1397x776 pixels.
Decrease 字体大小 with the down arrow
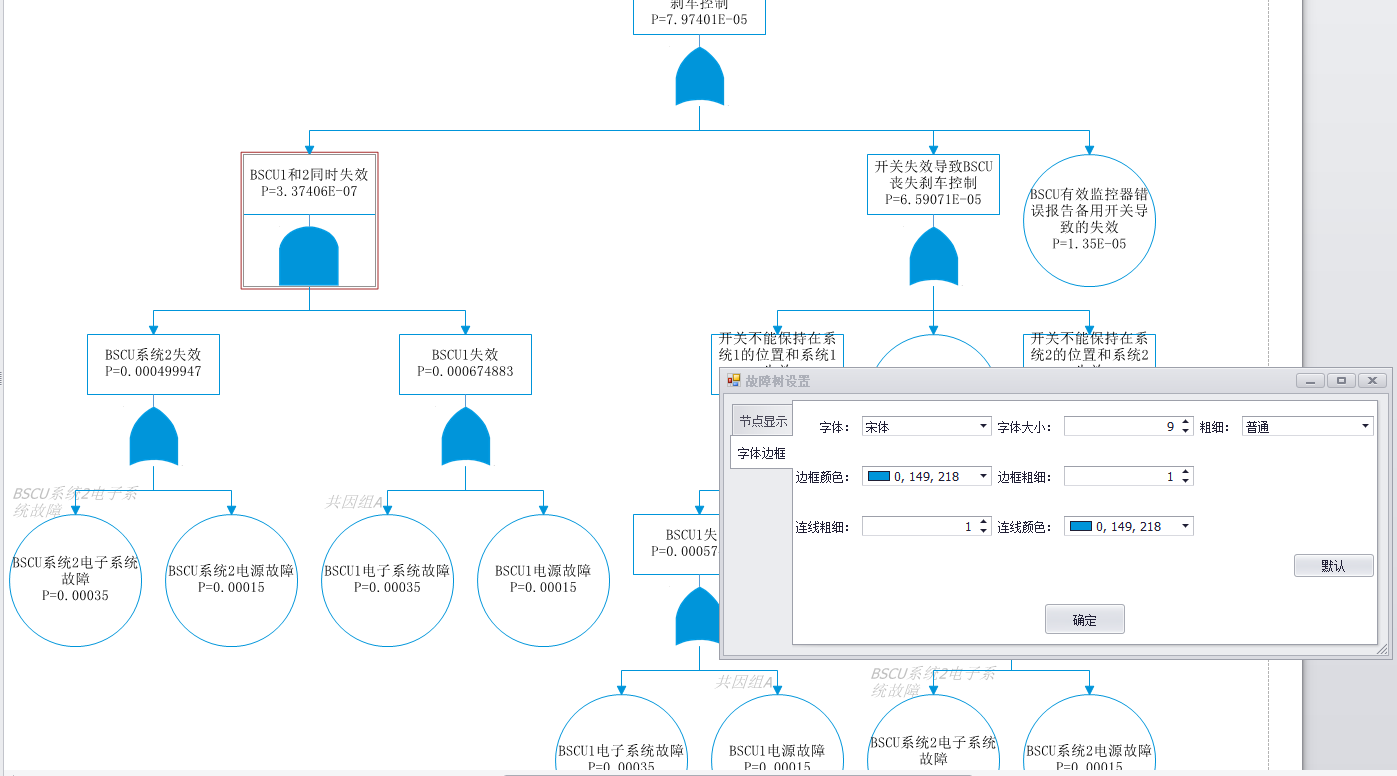coord(1185,431)
